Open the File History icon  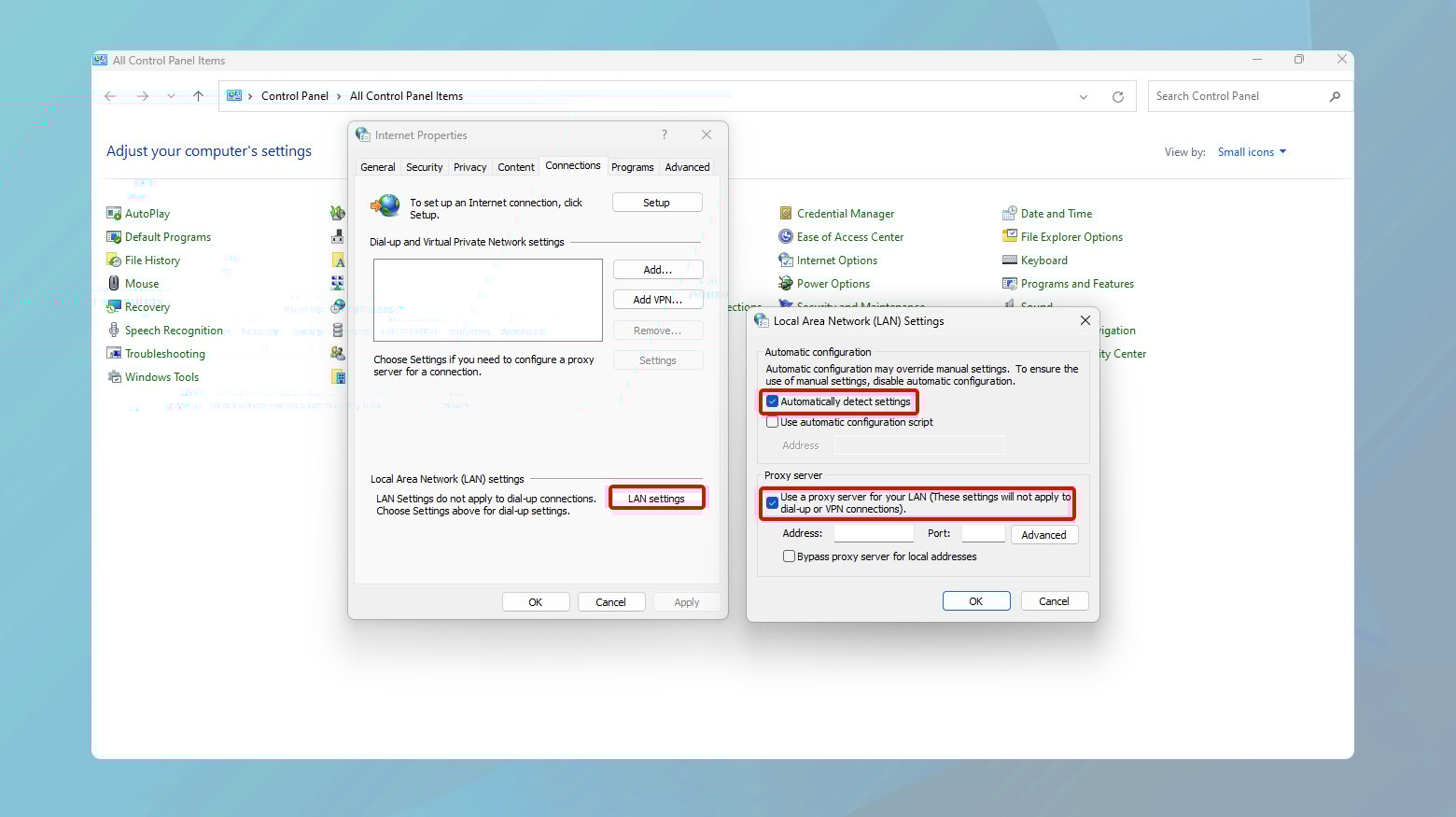(114, 261)
